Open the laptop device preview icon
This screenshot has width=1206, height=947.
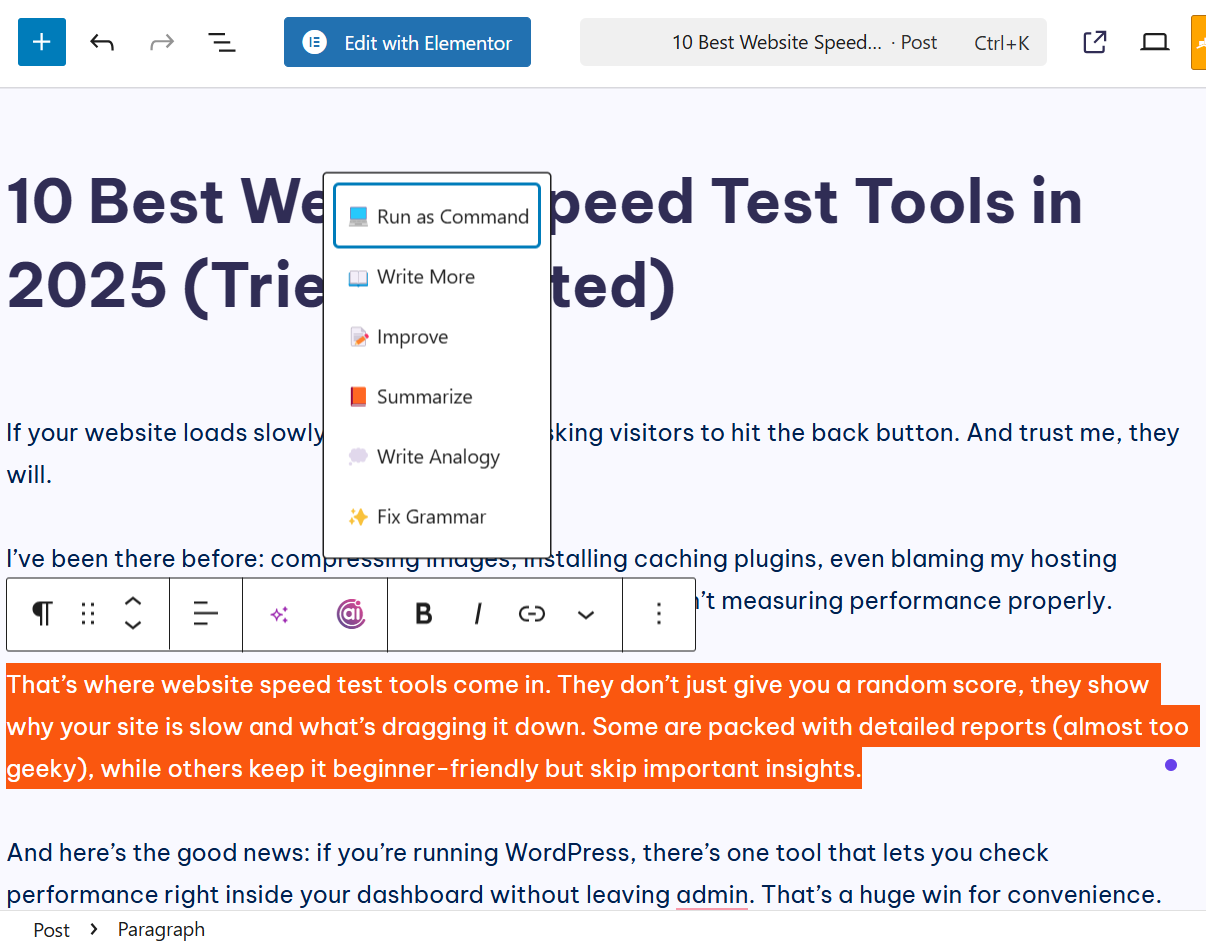(1155, 42)
